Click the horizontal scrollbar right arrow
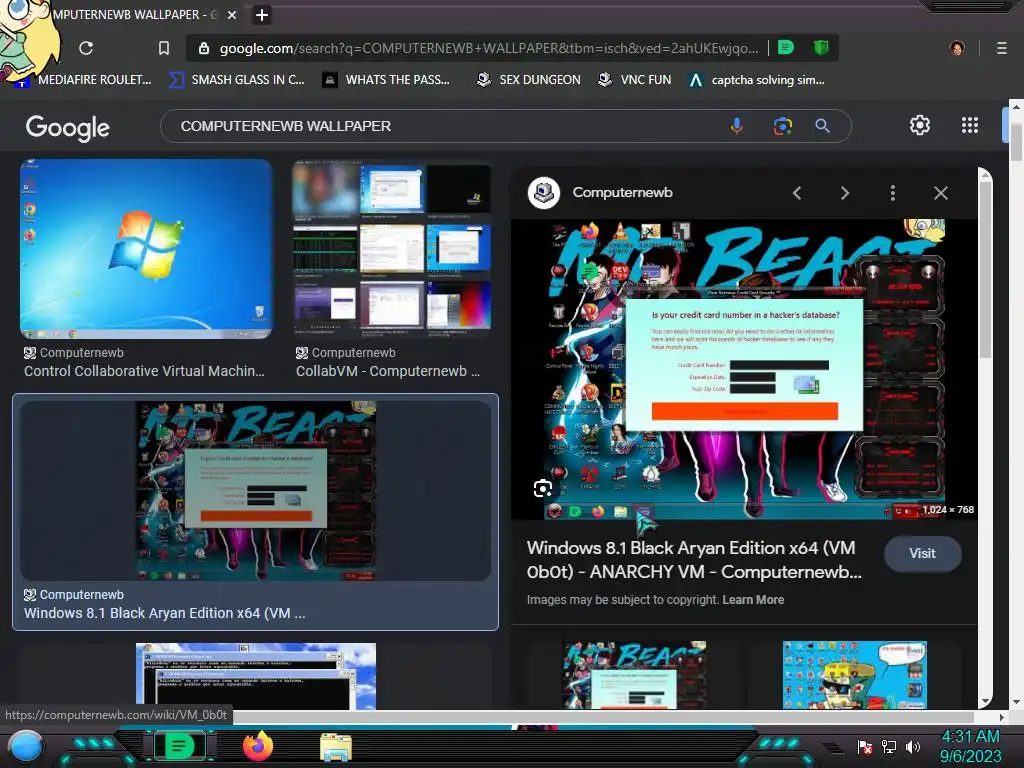Image resolution: width=1024 pixels, height=768 pixels. pyautogui.click(x=1002, y=717)
